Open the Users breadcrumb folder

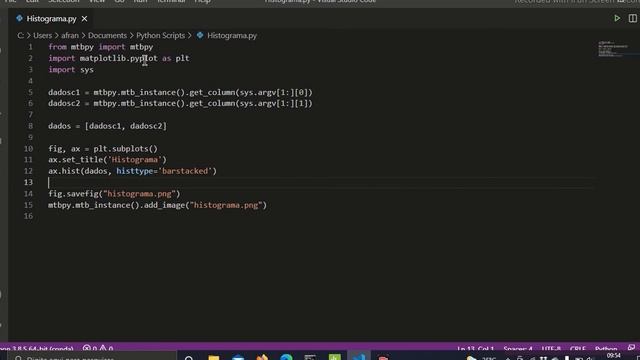tap(42, 36)
